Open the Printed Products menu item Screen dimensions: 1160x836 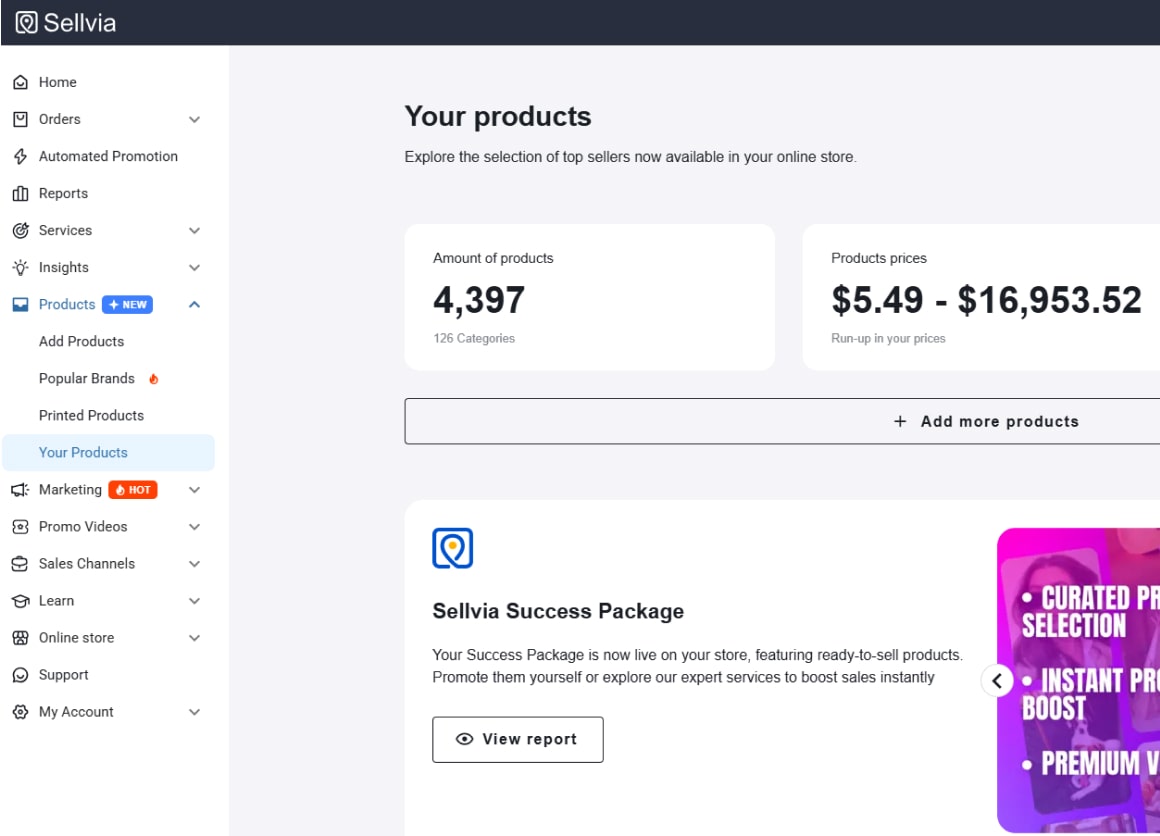tap(92, 415)
